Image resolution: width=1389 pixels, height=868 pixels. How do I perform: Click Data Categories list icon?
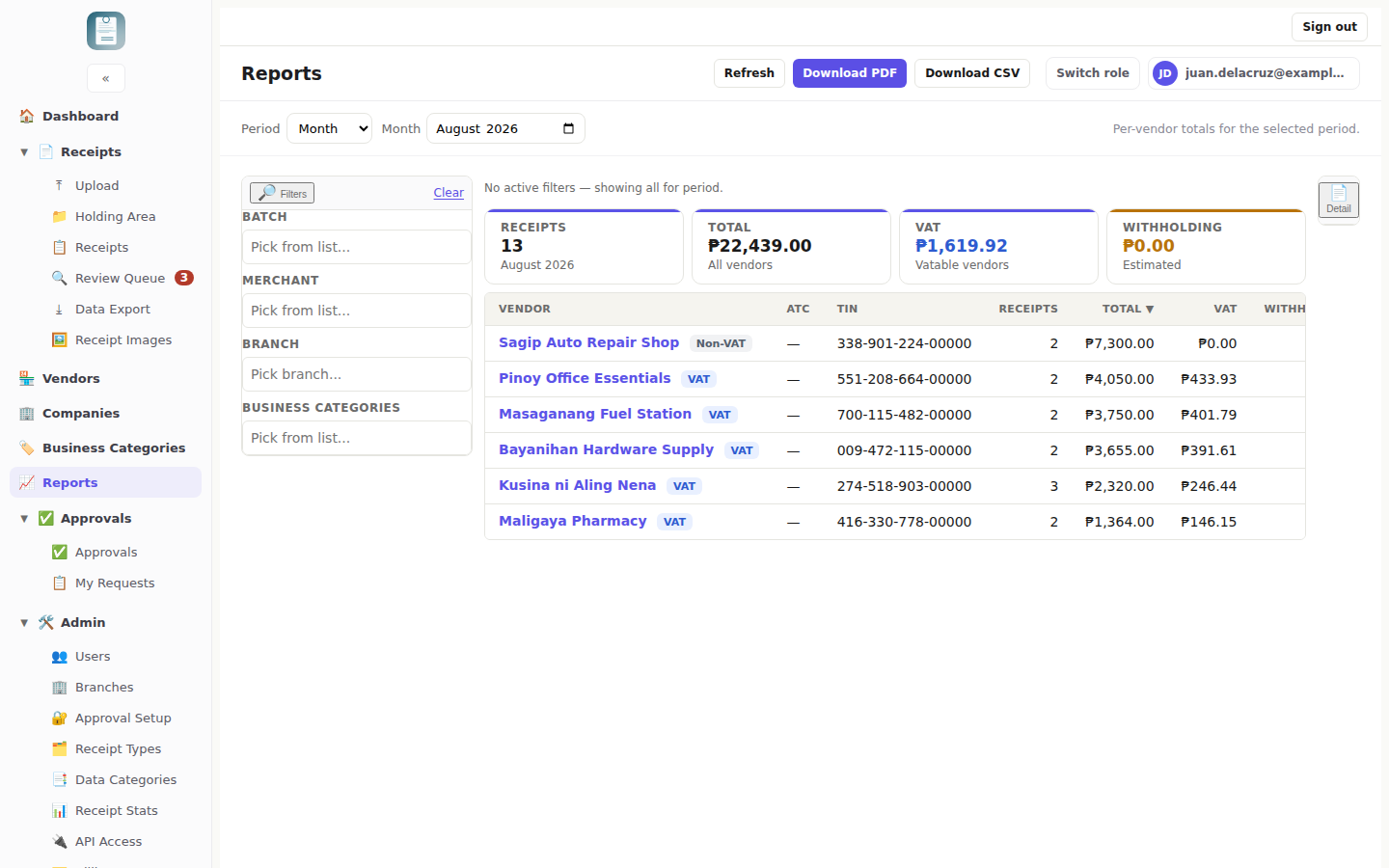(59, 779)
